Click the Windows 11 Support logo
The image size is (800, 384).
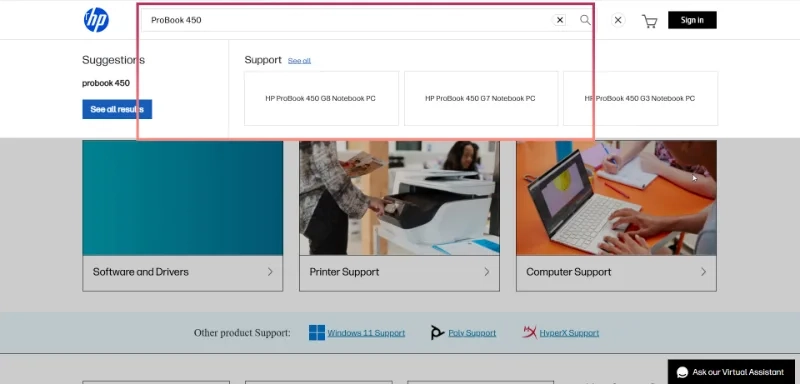click(x=317, y=333)
